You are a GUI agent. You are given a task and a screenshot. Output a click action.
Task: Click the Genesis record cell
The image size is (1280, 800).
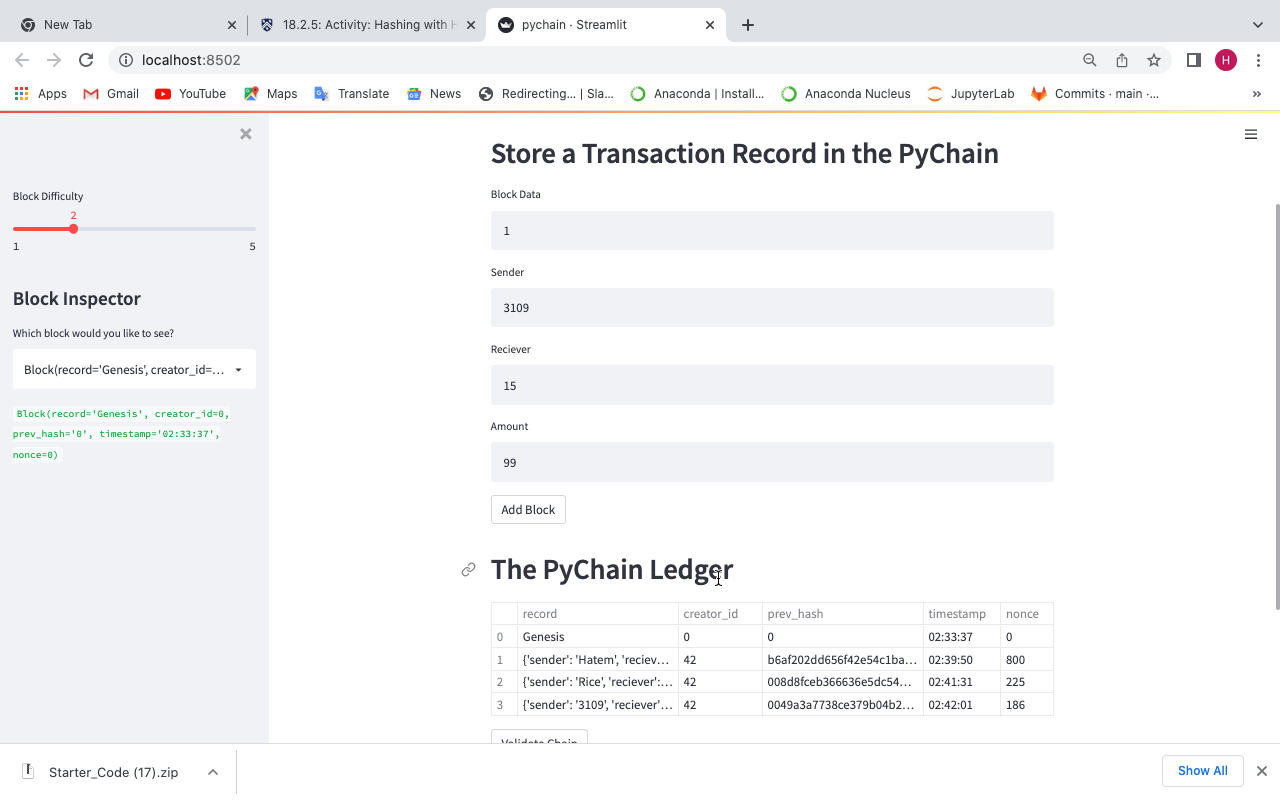[597, 636]
